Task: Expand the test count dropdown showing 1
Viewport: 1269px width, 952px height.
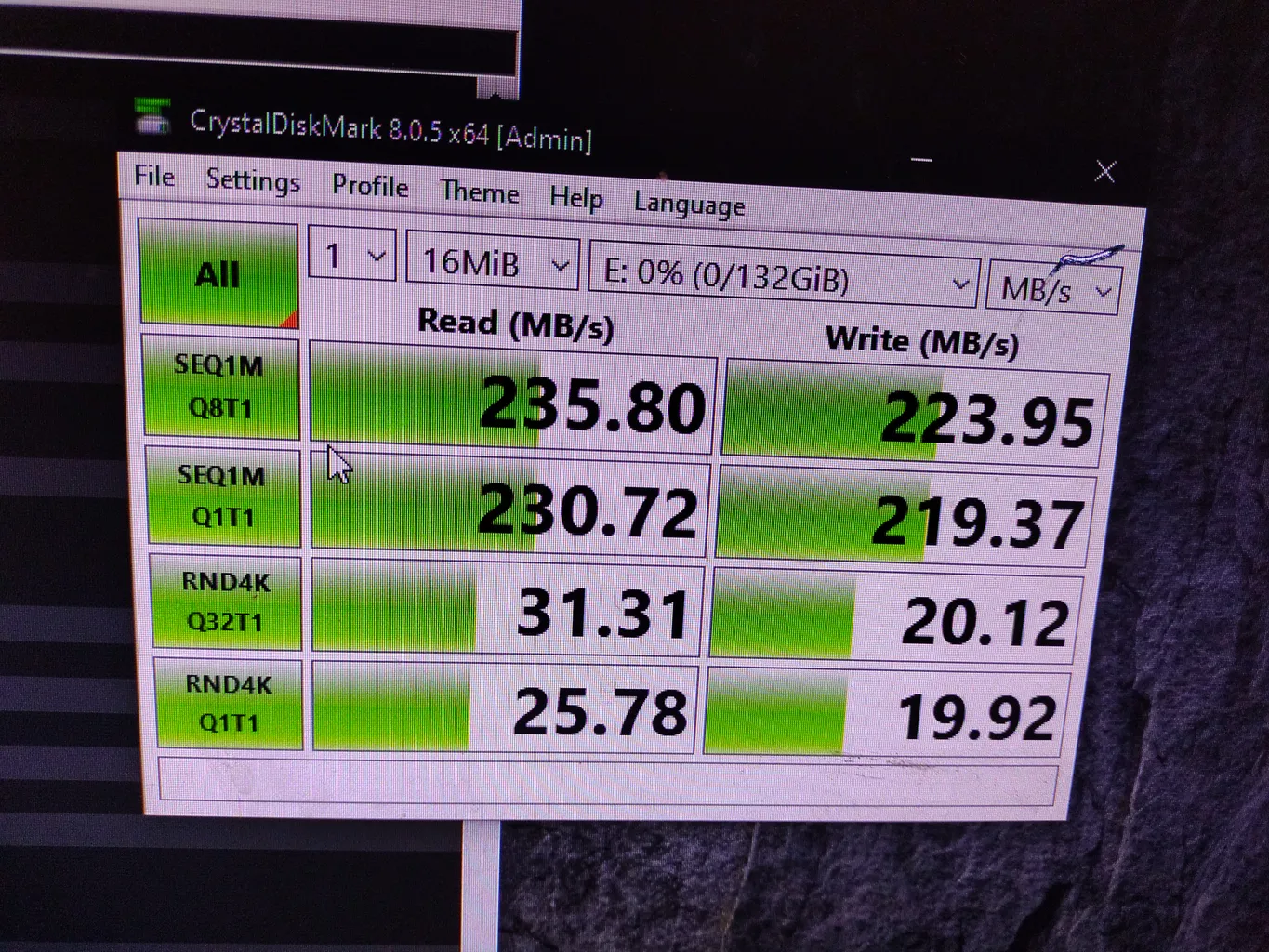Action: click(x=352, y=256)
